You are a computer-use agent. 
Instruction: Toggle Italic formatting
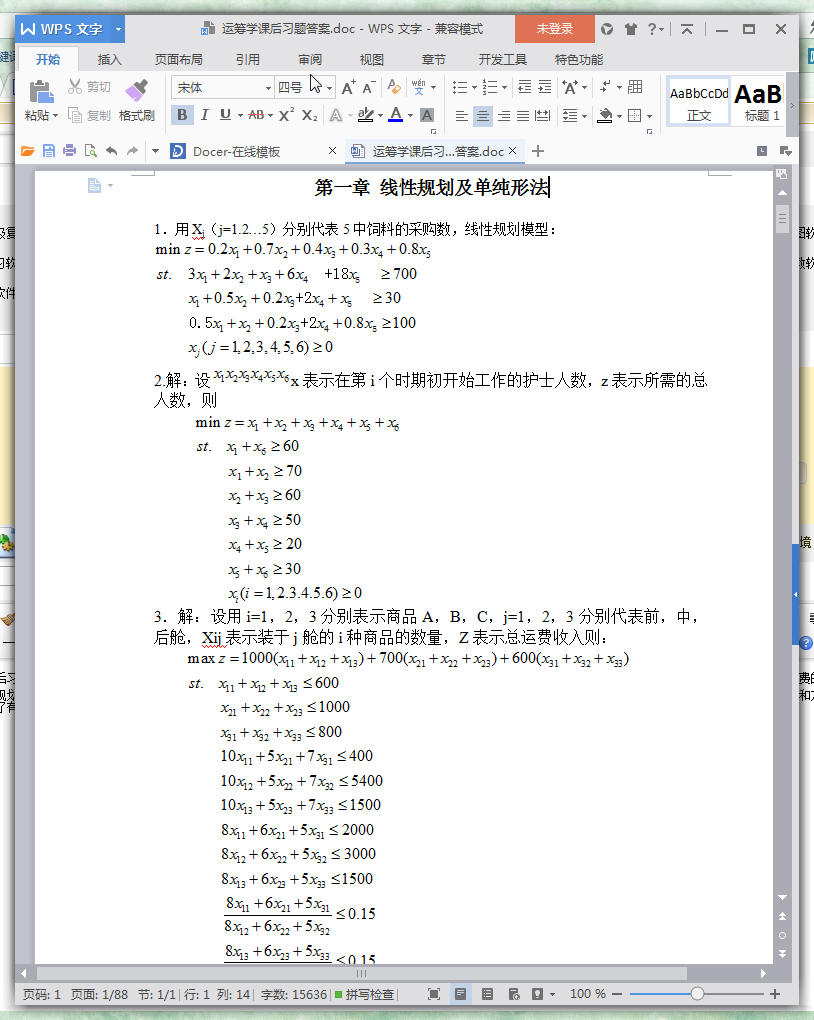pyautogui.click(x=204, y=115)
